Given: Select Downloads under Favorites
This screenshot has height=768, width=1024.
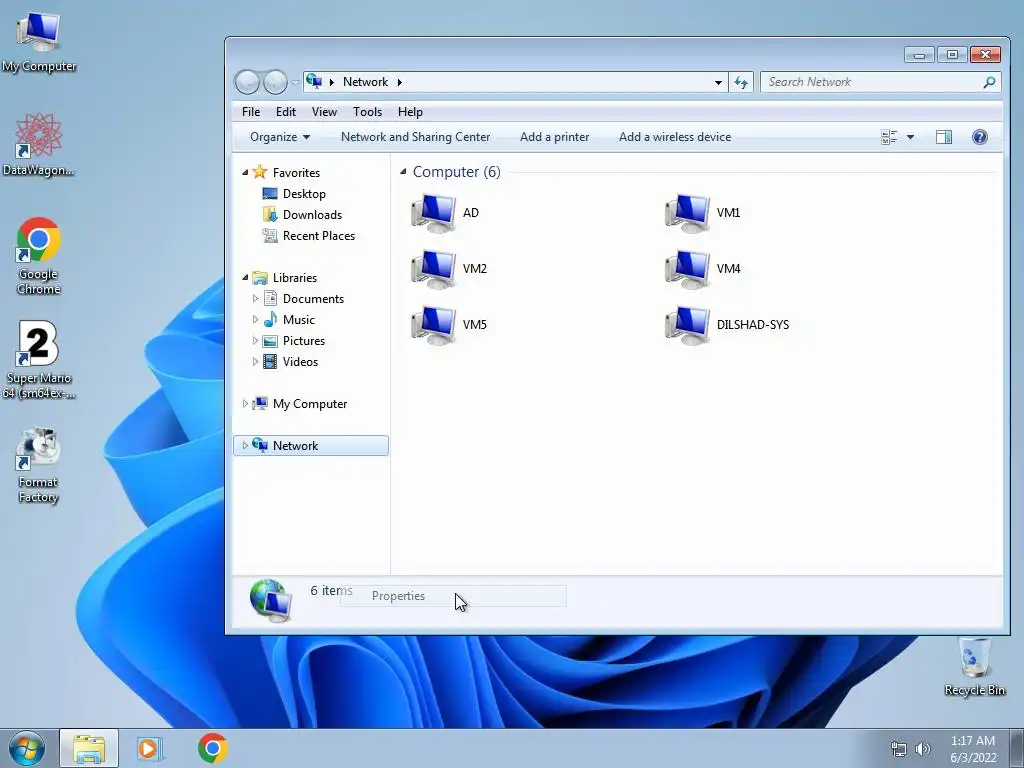Looking at the screenshot, I should (312, 215).
